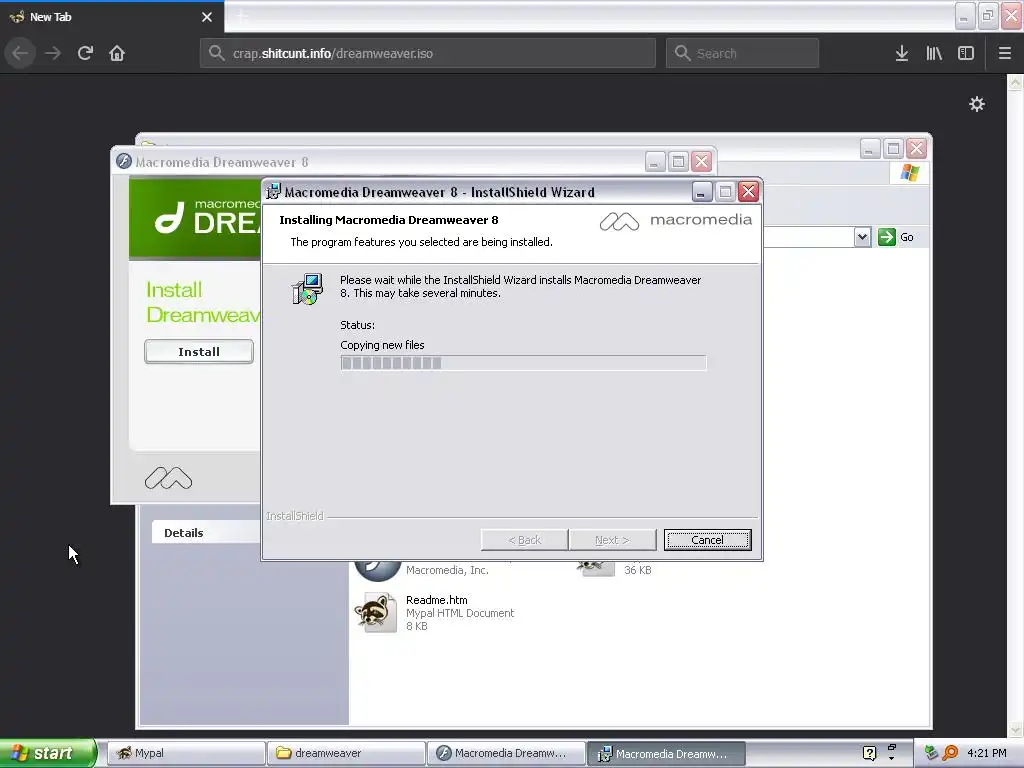Click the Dreamweaver launcher title icon

tap(123, 161)
